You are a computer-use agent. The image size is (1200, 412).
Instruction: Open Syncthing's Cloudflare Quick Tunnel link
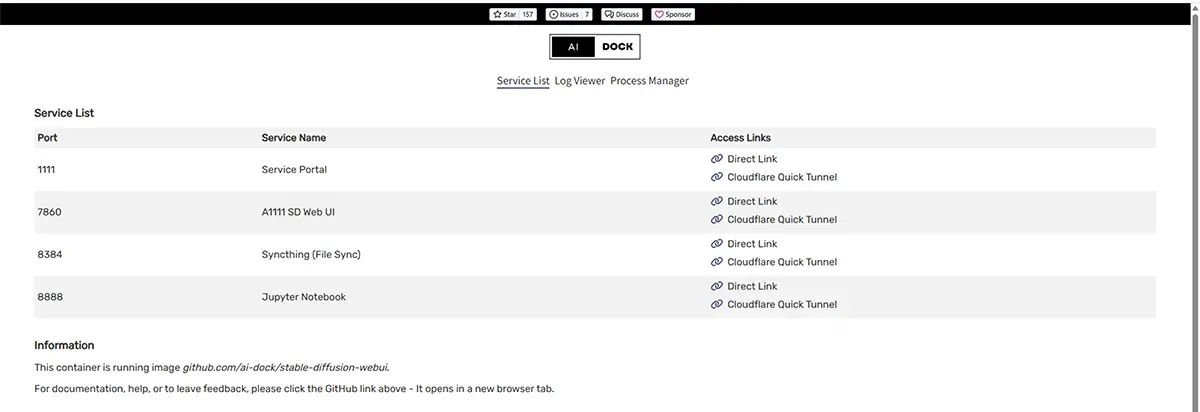[x=782, y=263]
